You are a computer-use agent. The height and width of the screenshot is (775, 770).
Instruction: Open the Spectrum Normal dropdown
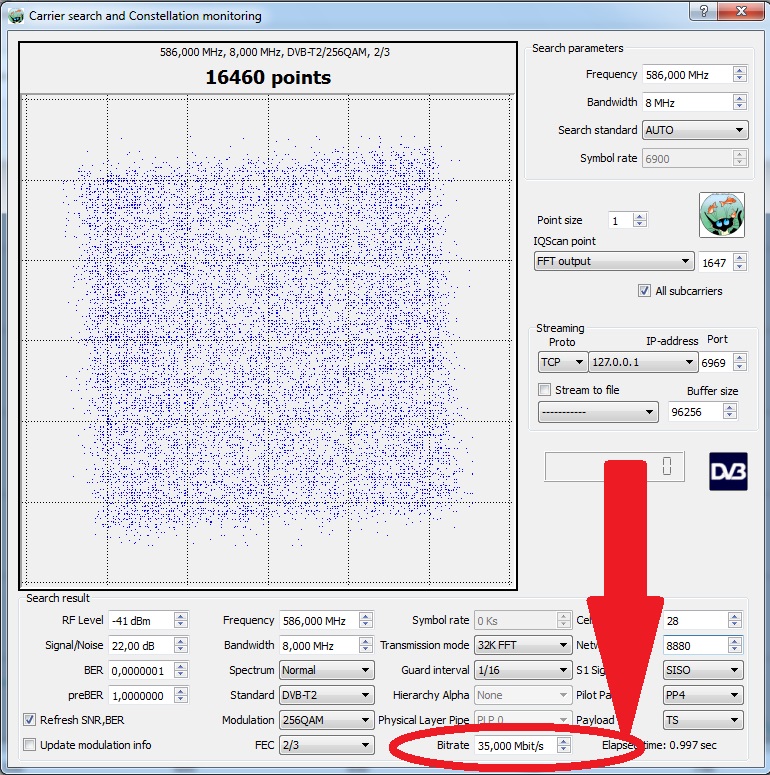pyautogui.click(x=327, y=670)
